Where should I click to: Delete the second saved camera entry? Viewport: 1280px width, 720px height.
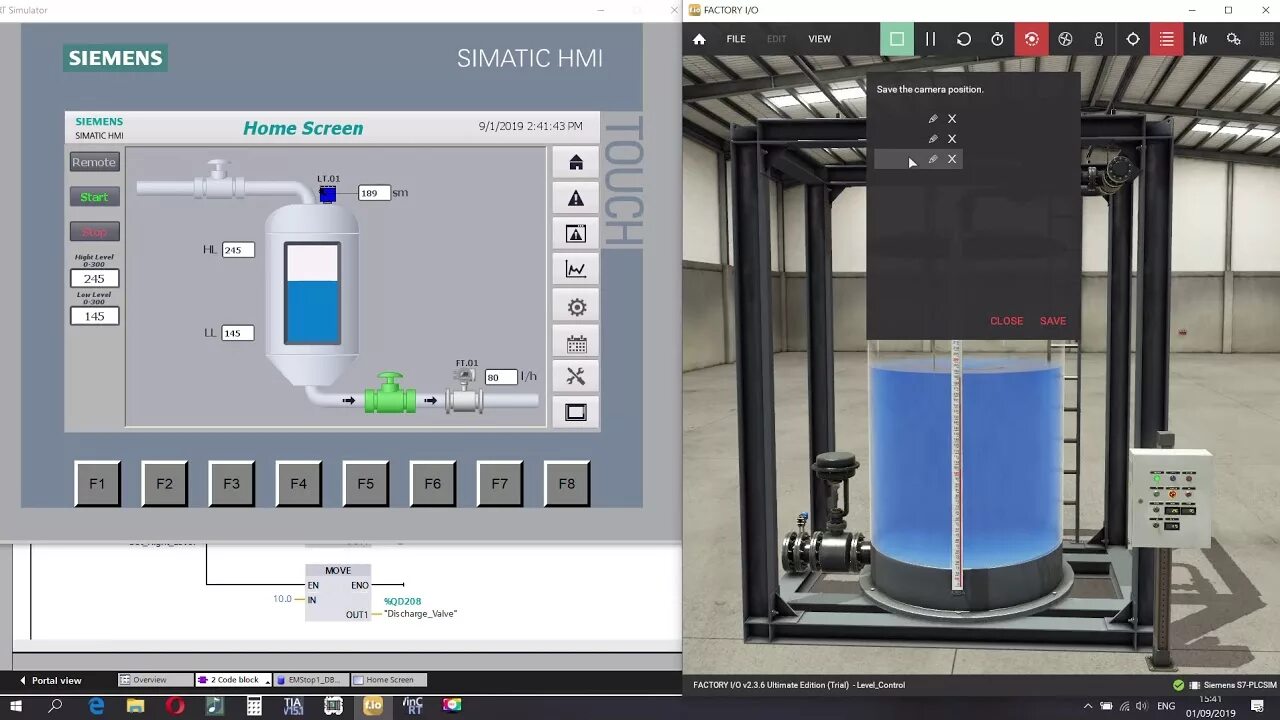[x=952, y=139]
